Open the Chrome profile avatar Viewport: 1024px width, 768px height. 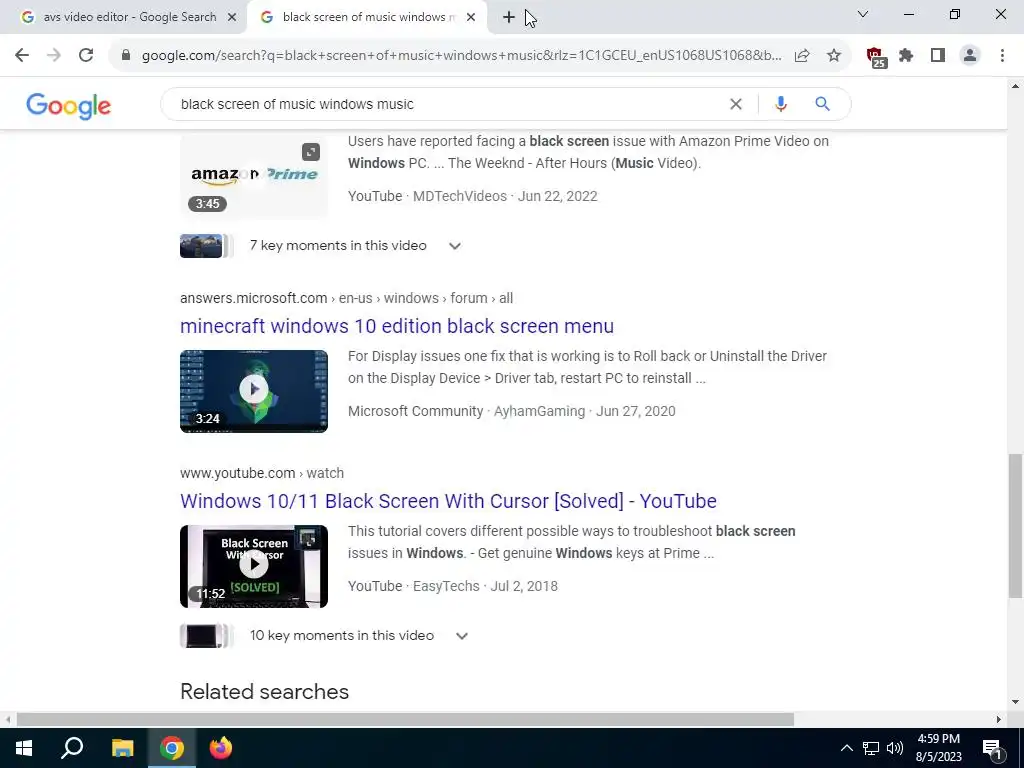click(970, 56)
